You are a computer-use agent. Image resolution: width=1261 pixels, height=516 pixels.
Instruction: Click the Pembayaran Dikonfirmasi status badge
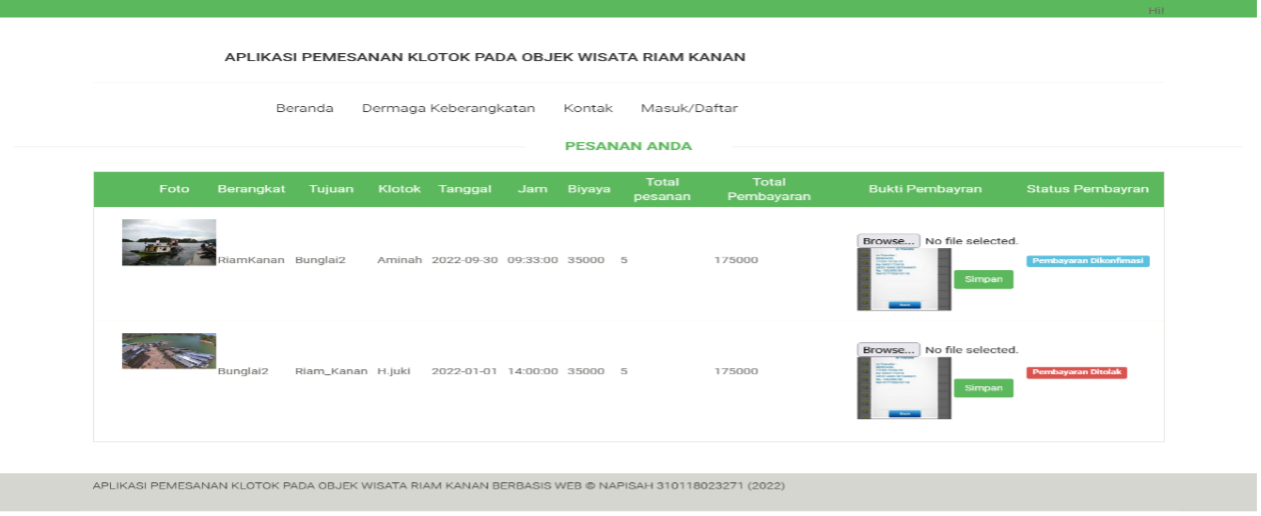1087,261
